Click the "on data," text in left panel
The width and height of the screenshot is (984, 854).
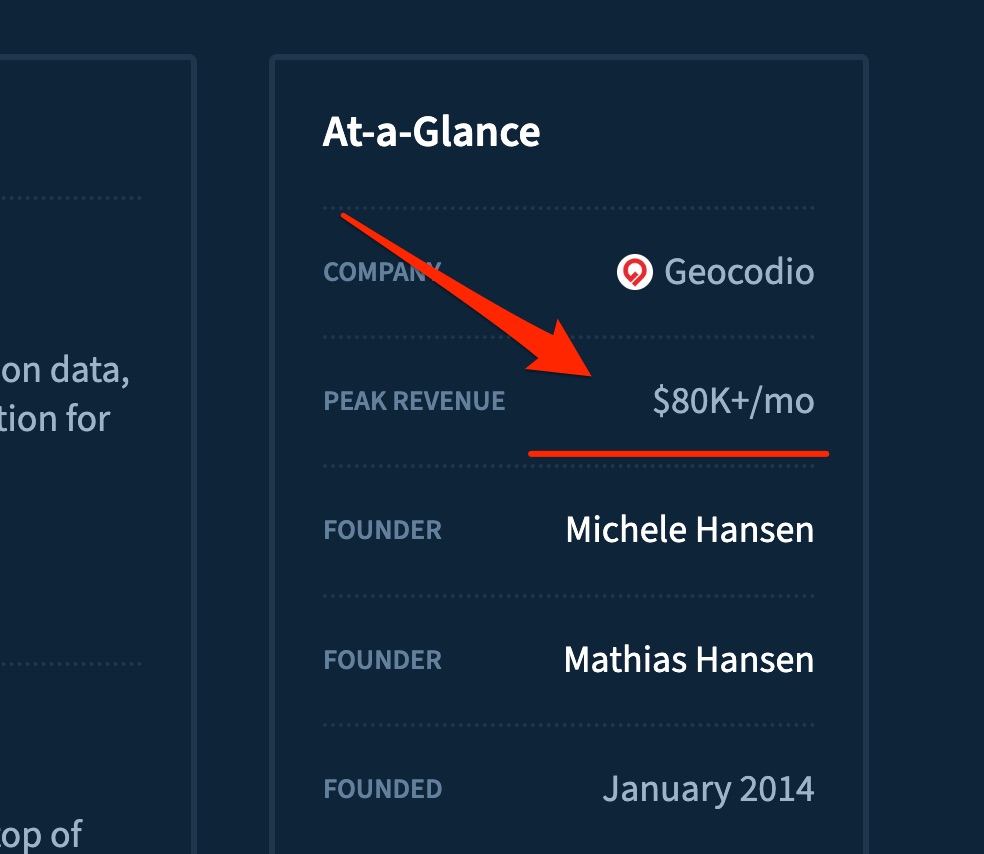(x=65, y=371)
